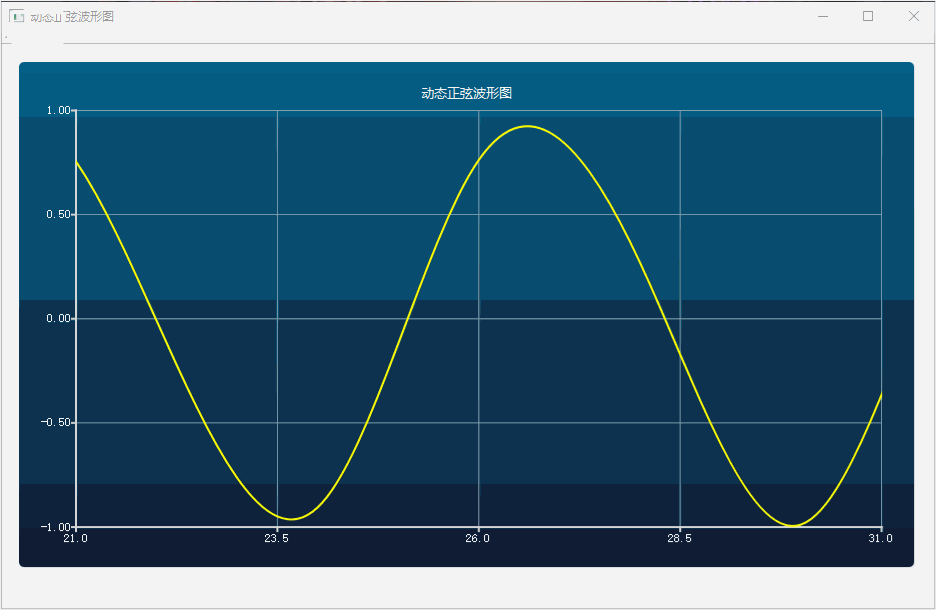
Task: Select the x-axis label 21.0
Action: [x=75, y=537]
